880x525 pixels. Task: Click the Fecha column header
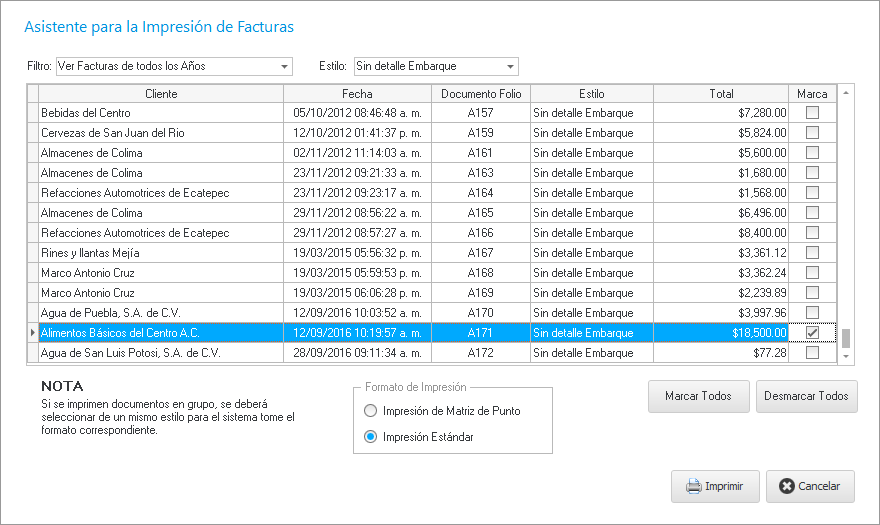point(357,93)
